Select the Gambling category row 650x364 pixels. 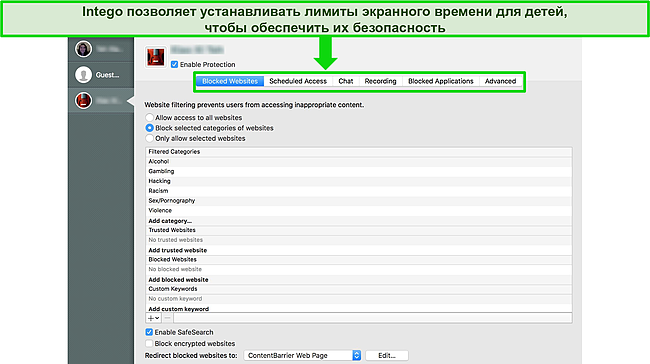(359, 171)
